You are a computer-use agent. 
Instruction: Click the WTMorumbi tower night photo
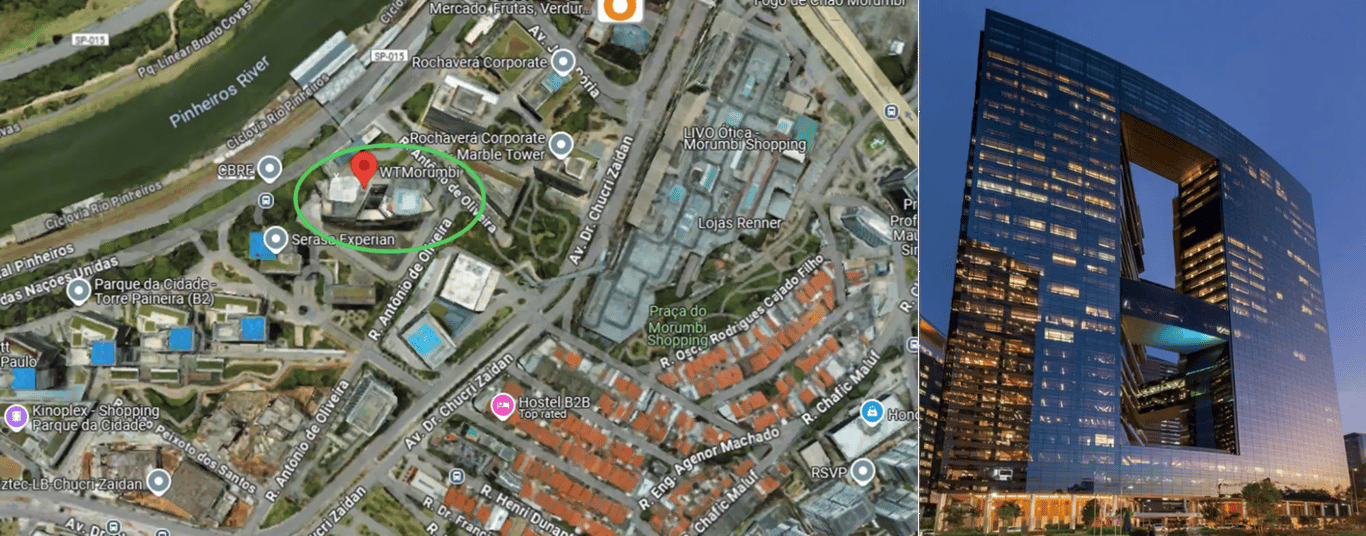point(1143,268)
